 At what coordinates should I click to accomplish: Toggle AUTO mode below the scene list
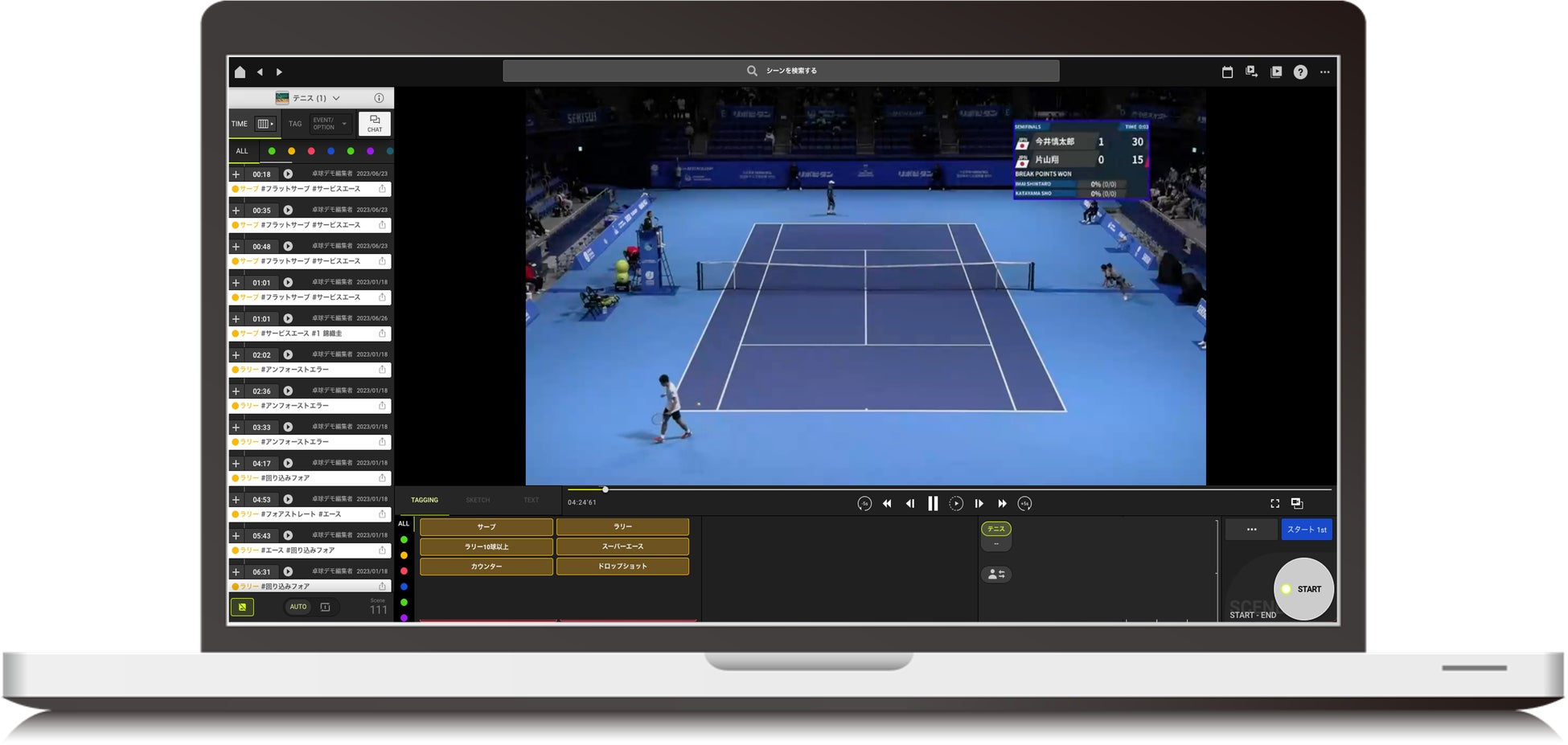298,607
